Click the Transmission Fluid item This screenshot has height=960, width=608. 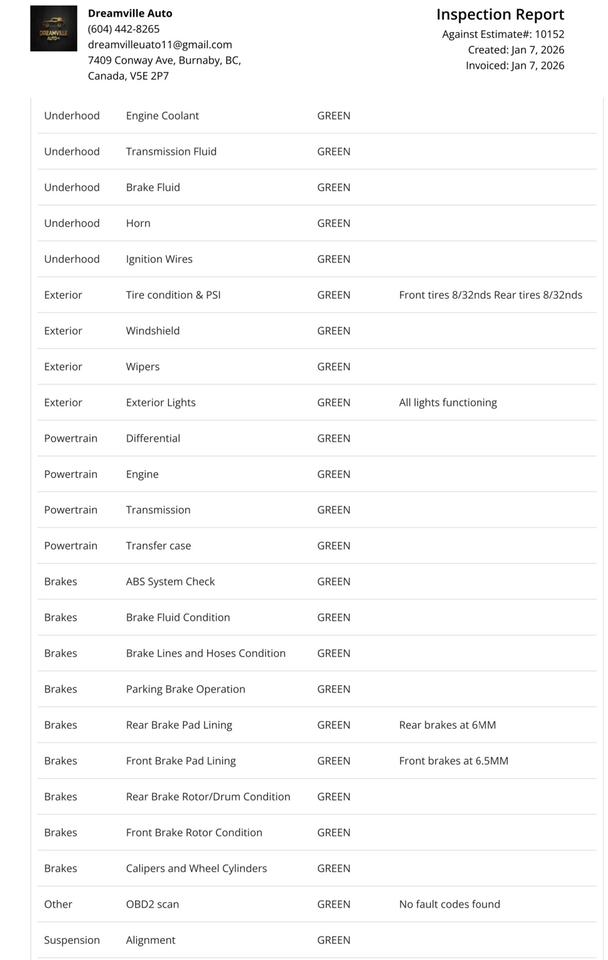[x=171, y=152]
